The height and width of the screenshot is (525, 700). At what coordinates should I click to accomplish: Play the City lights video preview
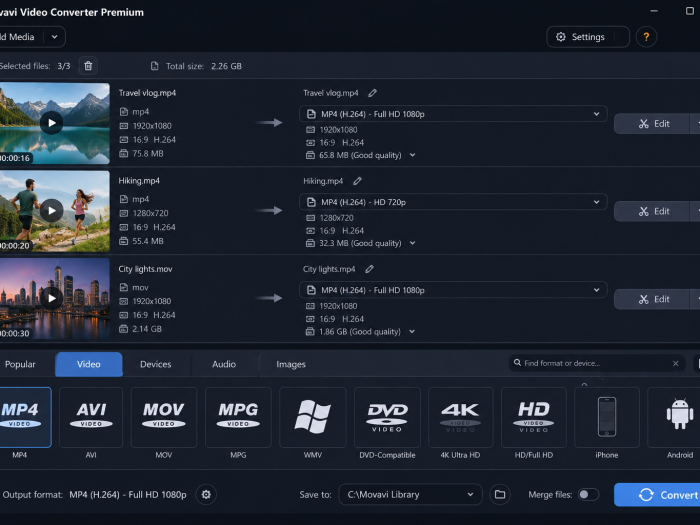point(51,298)
